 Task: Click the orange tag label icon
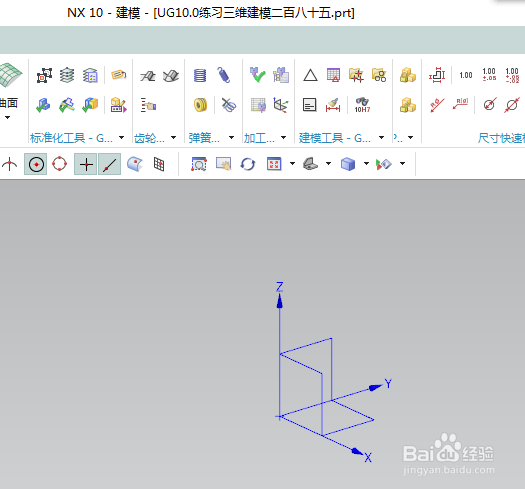coord(119,75)
